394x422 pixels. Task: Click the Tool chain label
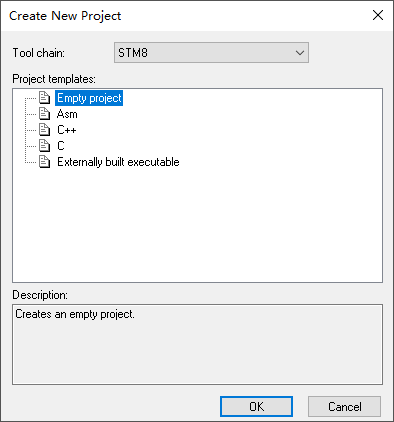[39, 53]
